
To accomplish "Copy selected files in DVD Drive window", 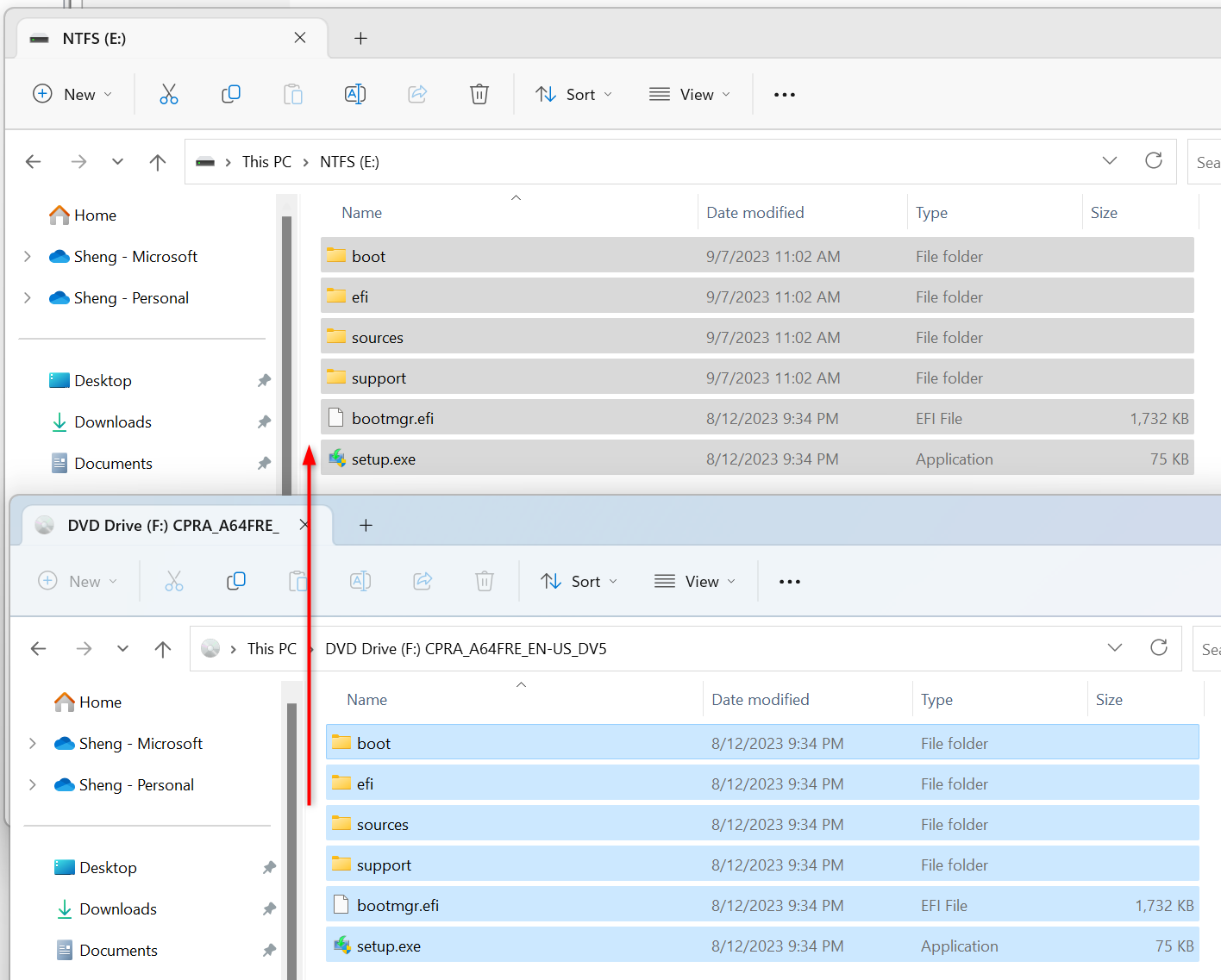I will pos(236,581).
